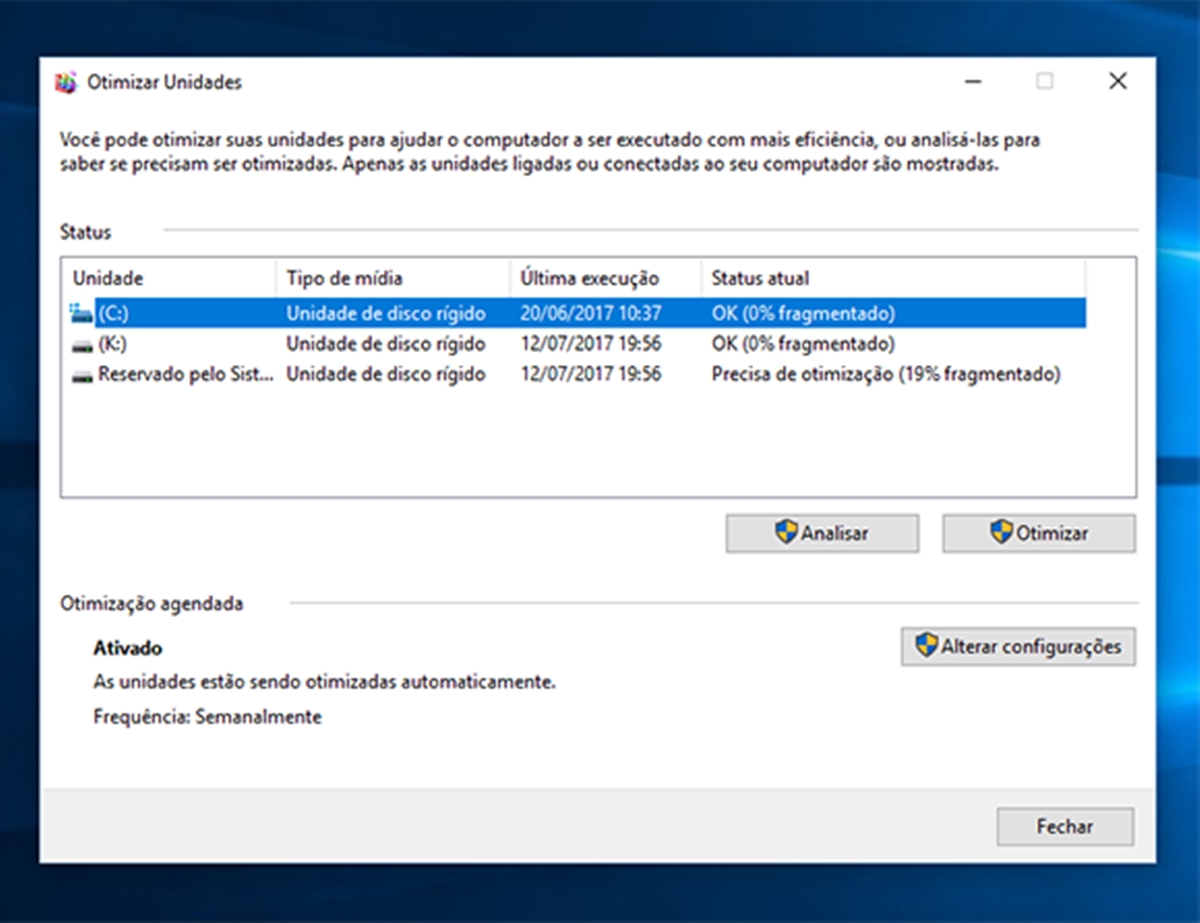Sort by the Última execução column header

pyautogui.click(x=605, y=277)
